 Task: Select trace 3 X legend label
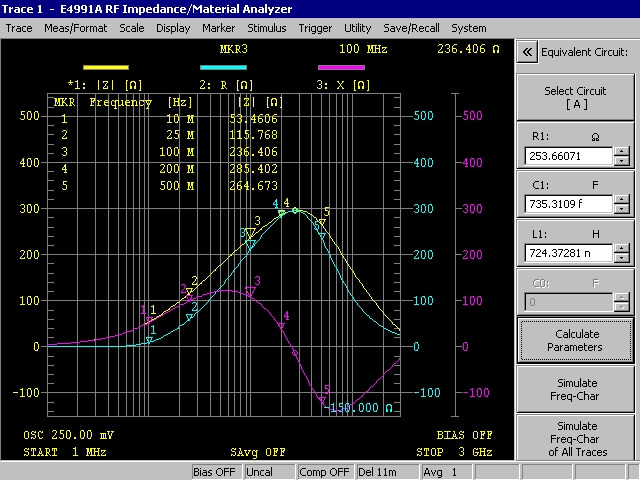[343, 85]
